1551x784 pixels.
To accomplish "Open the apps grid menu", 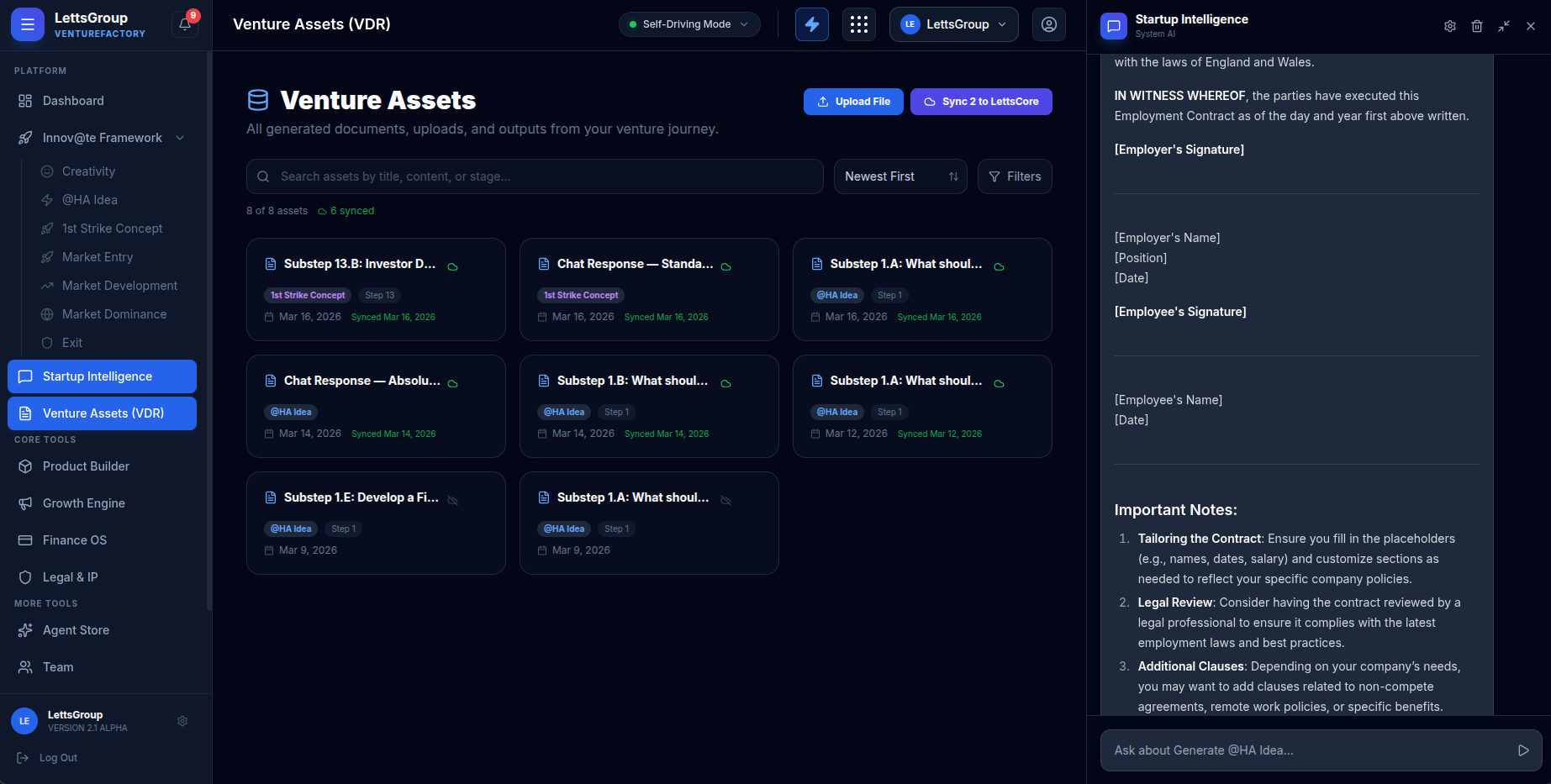I will click(x=858, y=24).
